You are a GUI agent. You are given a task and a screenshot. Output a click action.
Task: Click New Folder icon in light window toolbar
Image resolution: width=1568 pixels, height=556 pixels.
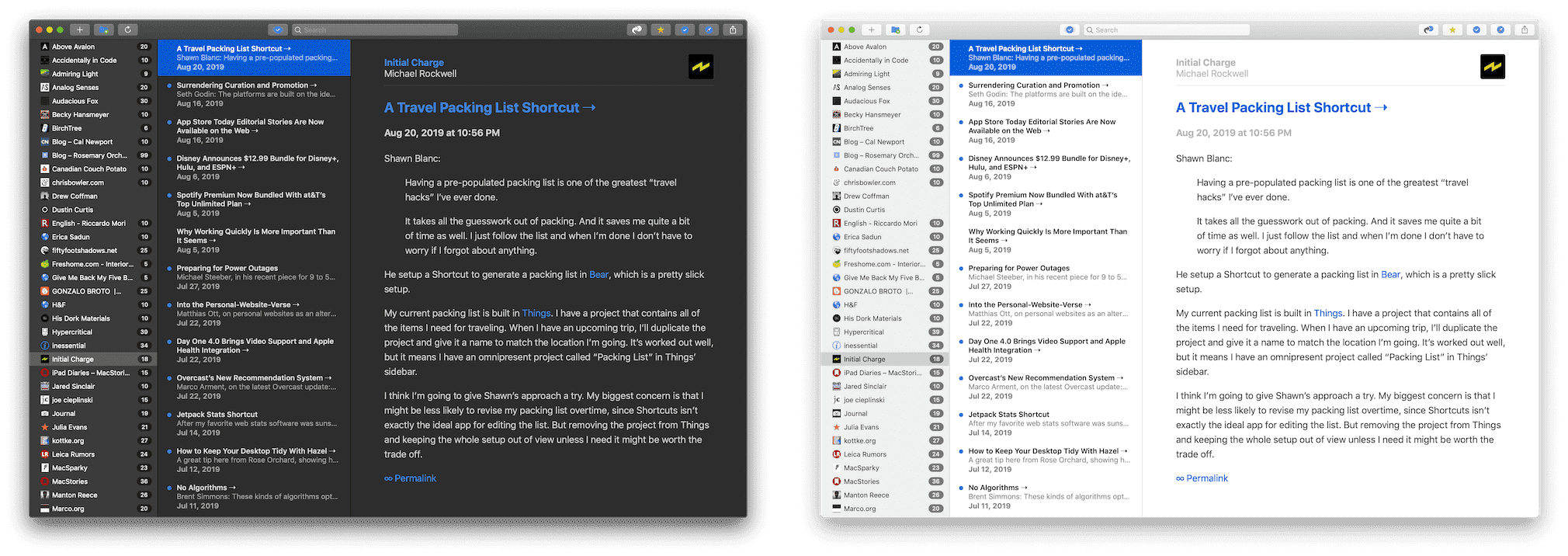[896, 30]
